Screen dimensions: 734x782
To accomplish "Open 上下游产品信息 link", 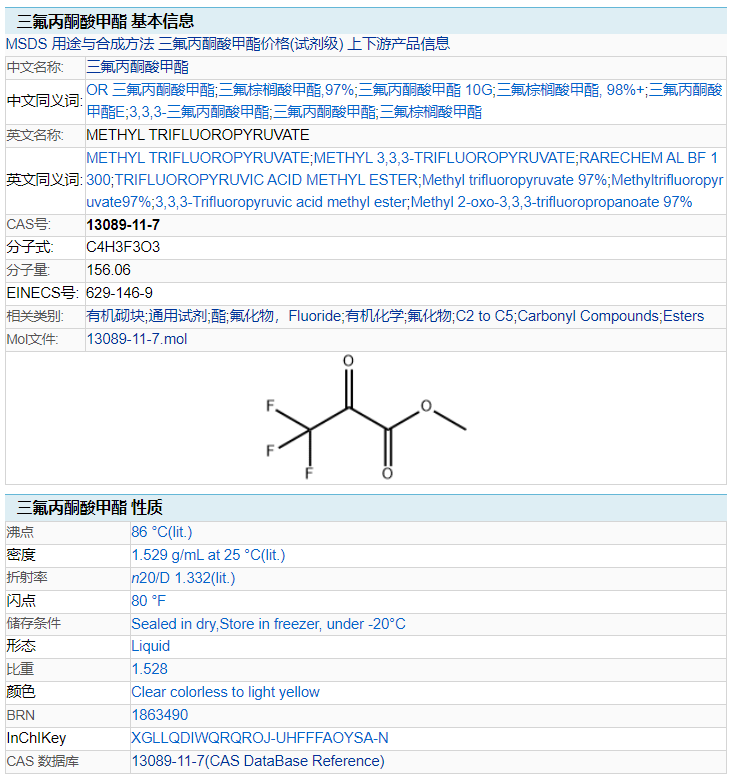I will point(398,44).
